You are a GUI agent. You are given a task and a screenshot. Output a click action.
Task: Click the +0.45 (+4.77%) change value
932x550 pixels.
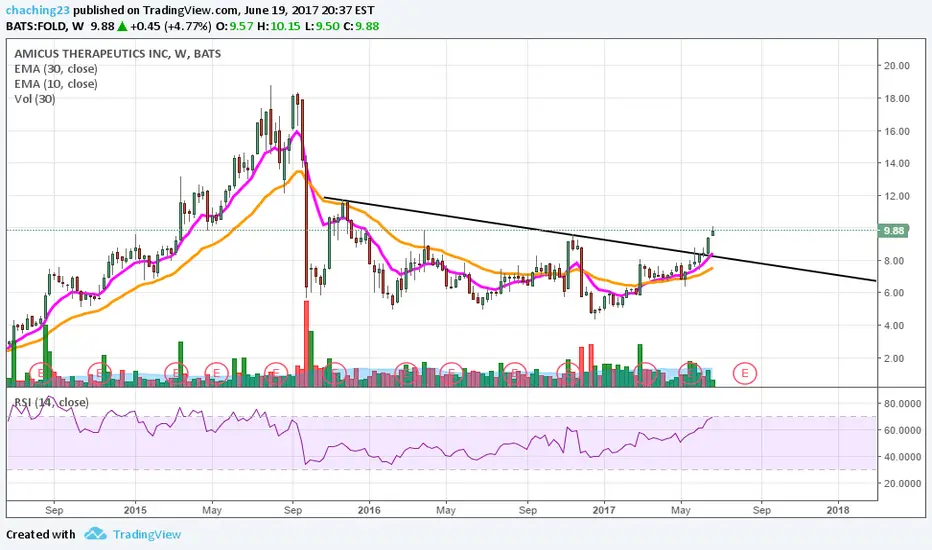click(171, 26)
